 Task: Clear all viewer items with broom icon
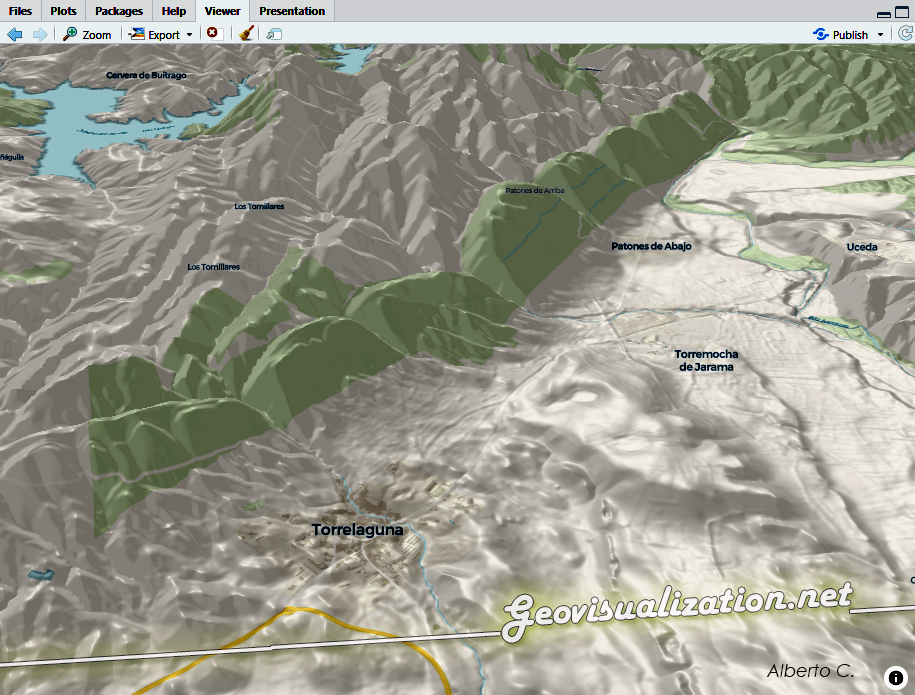tap(246, 33)
